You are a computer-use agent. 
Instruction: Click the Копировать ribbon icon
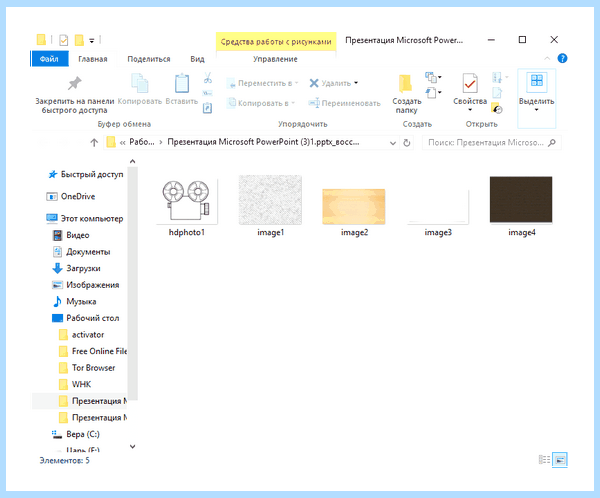[x=140, y=83]
